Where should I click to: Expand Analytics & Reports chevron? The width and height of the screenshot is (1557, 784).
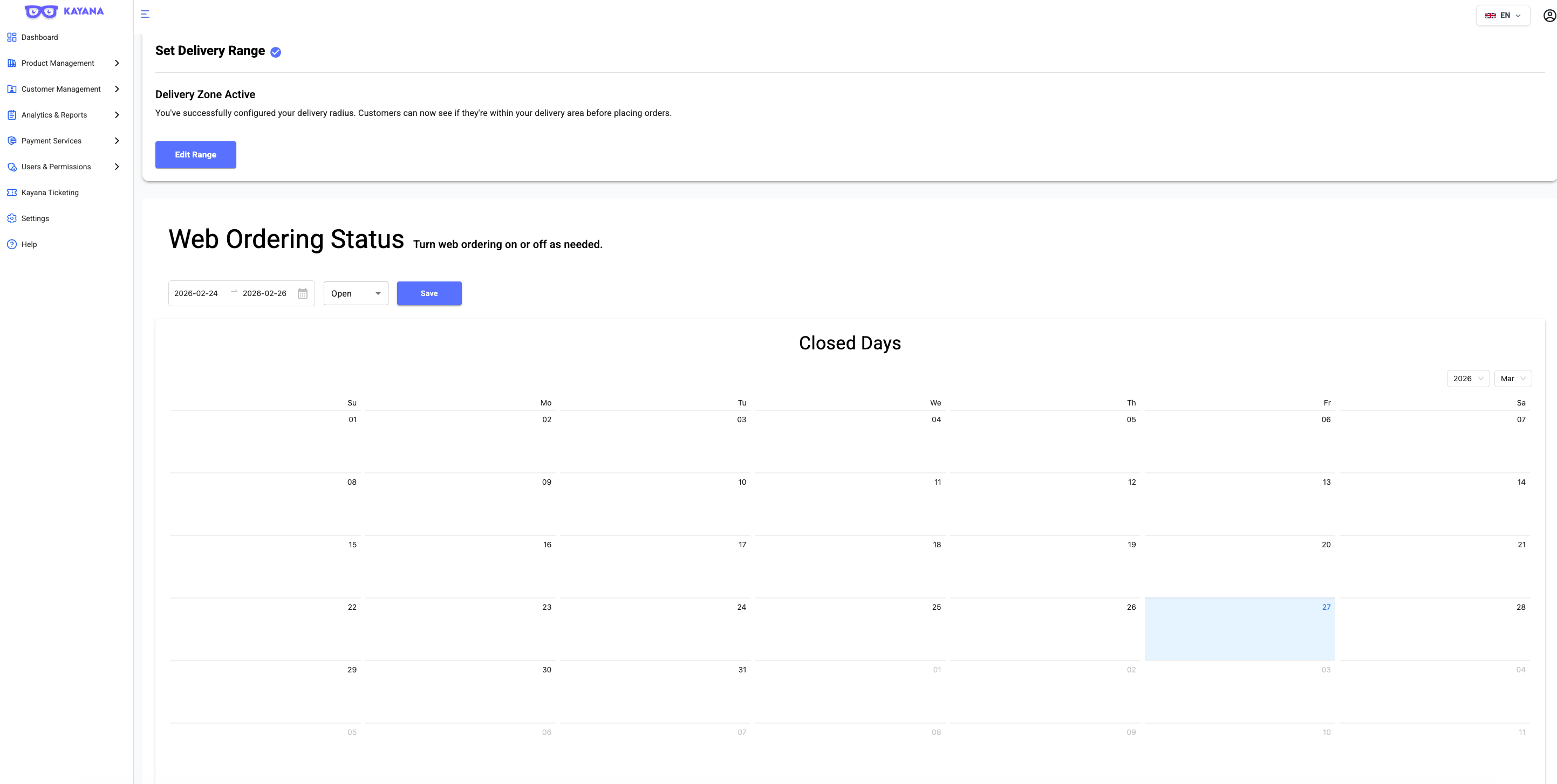(x=117, y=115)
